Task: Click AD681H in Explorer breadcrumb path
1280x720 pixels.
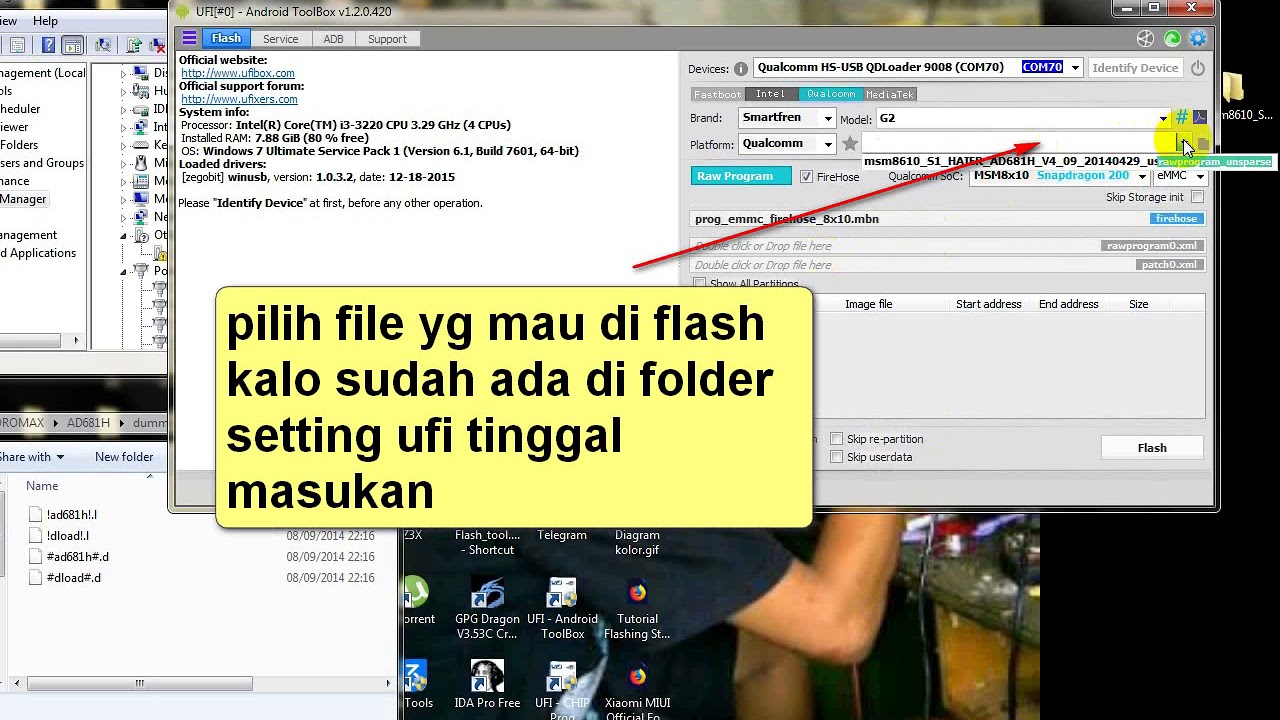Action: click(88, 423)
